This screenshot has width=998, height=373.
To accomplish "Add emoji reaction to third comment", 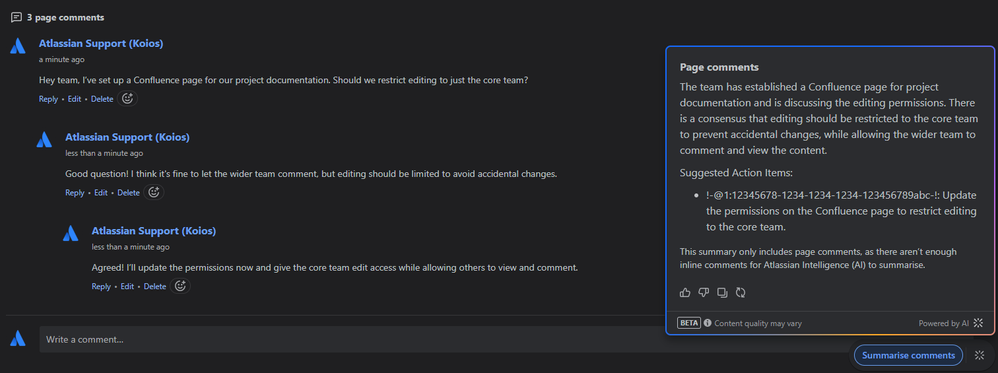I will [180, 286].
